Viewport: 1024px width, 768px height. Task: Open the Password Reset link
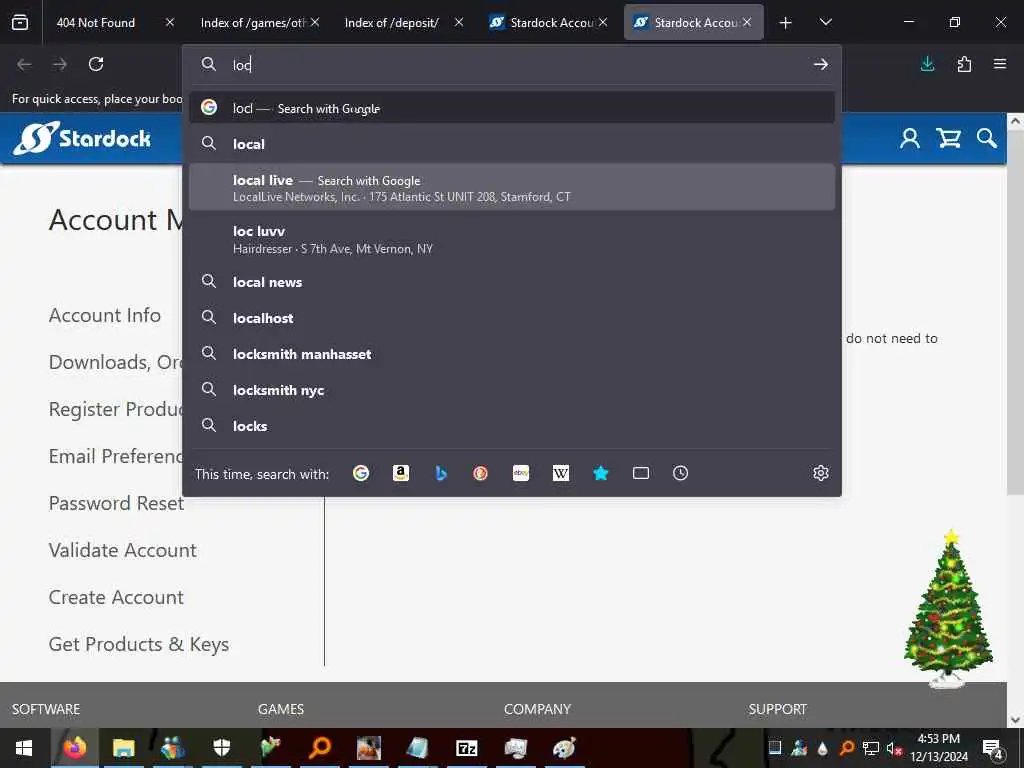(116, 504)
